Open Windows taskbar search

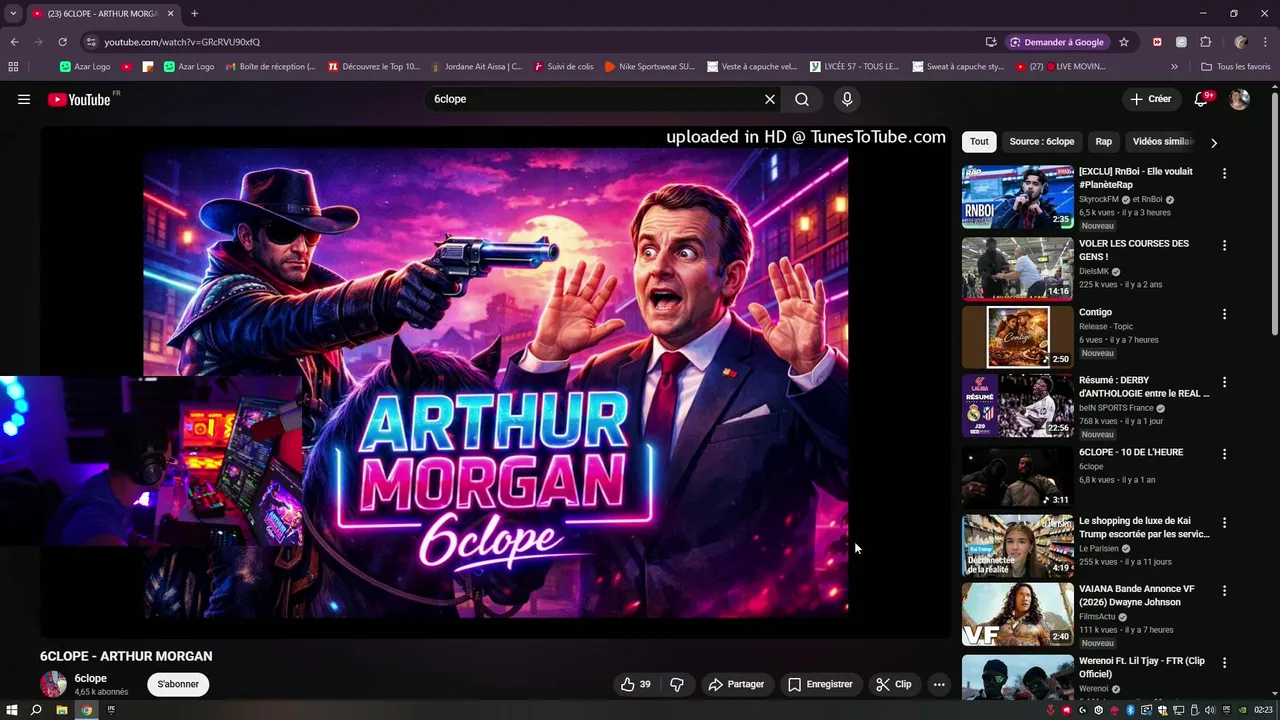pos(36,710)
